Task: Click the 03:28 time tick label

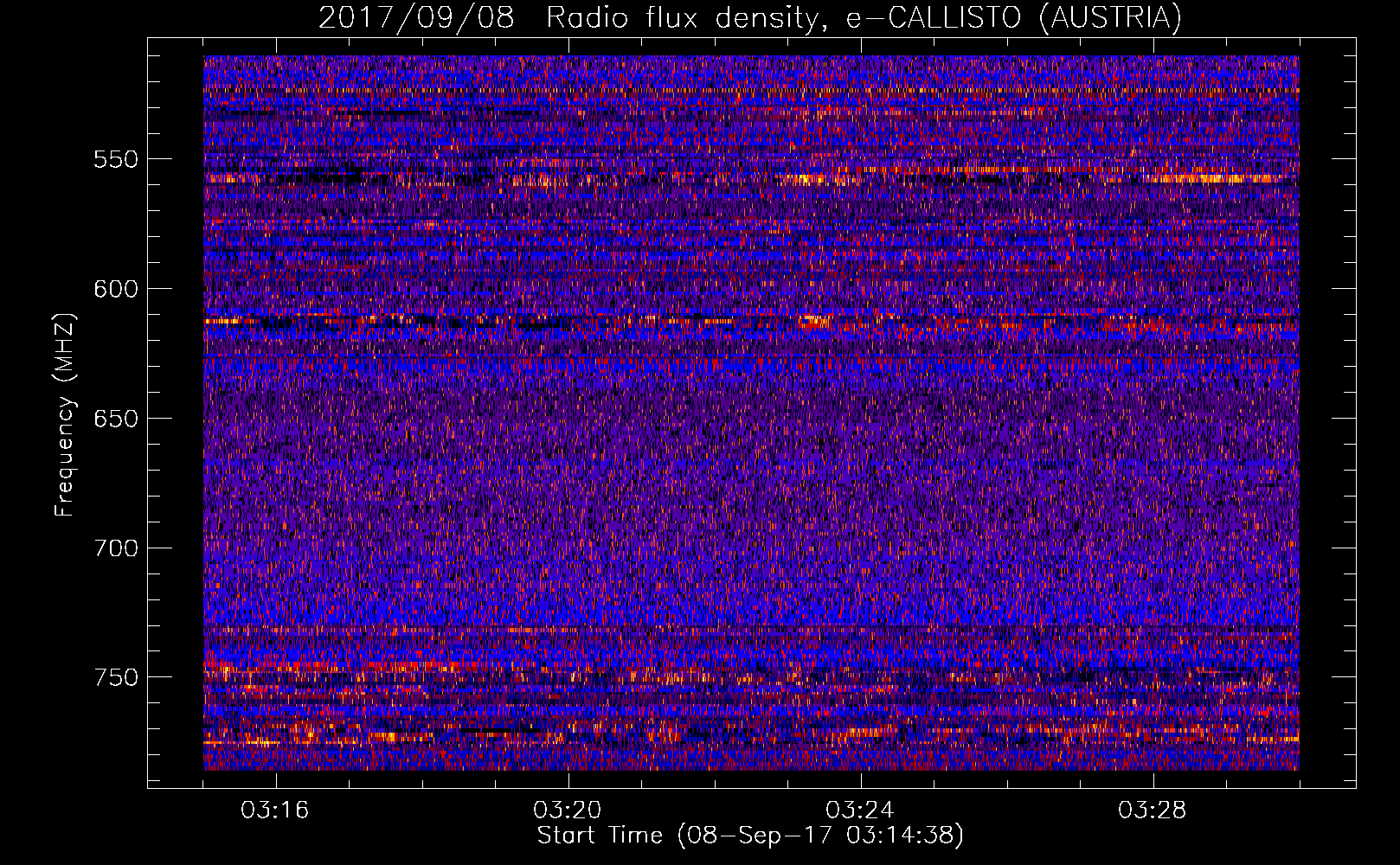Action: pyautogui.click(x=1153, y=811)
